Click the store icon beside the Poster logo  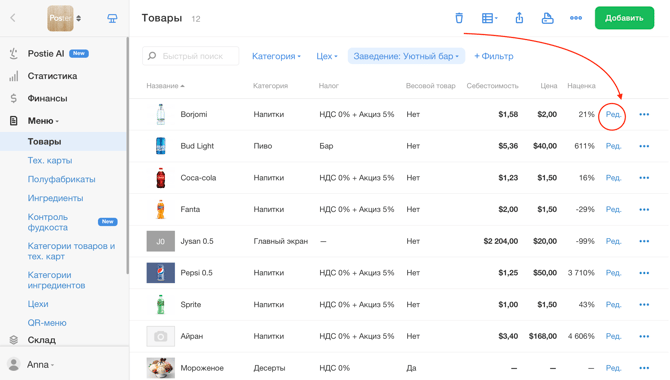[112, 18]
